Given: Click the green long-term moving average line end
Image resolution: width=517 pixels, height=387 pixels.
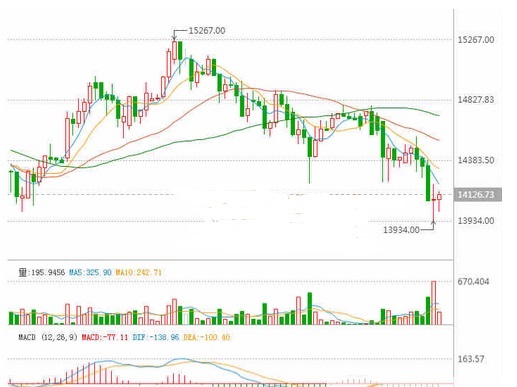Looking at the screenshot, I should tap(438, 115).
